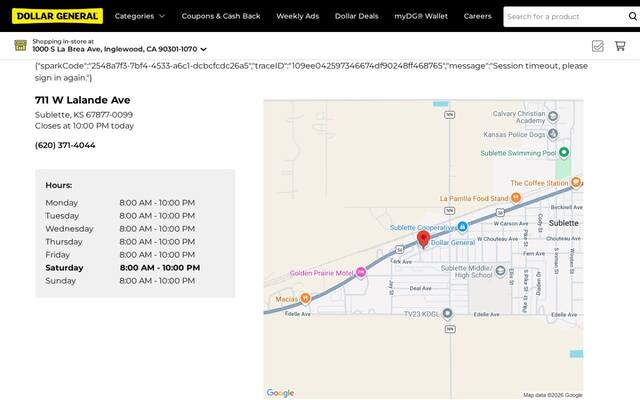Click the store icon beside Shopping in-store
Viewport: 640px width, 400px height.
pyautogui.click(x=20, y=45)
